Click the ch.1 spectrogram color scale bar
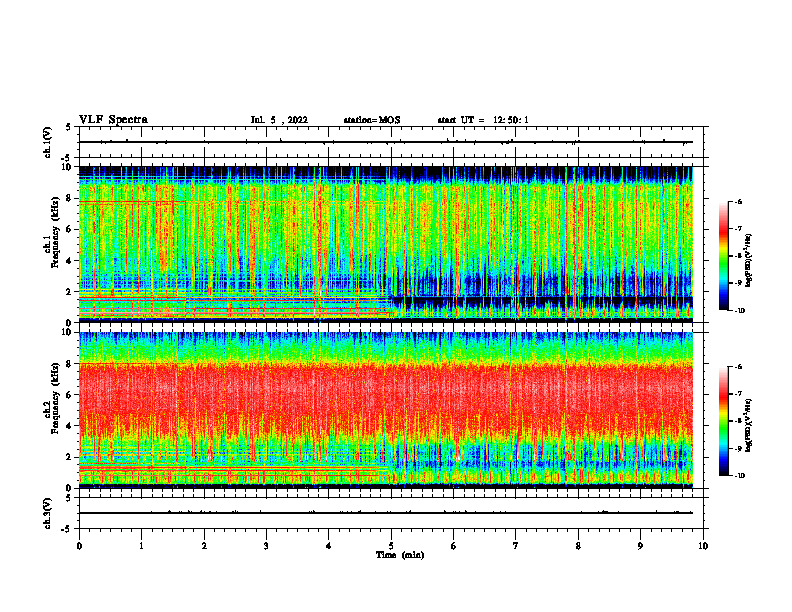 point(723,256)
